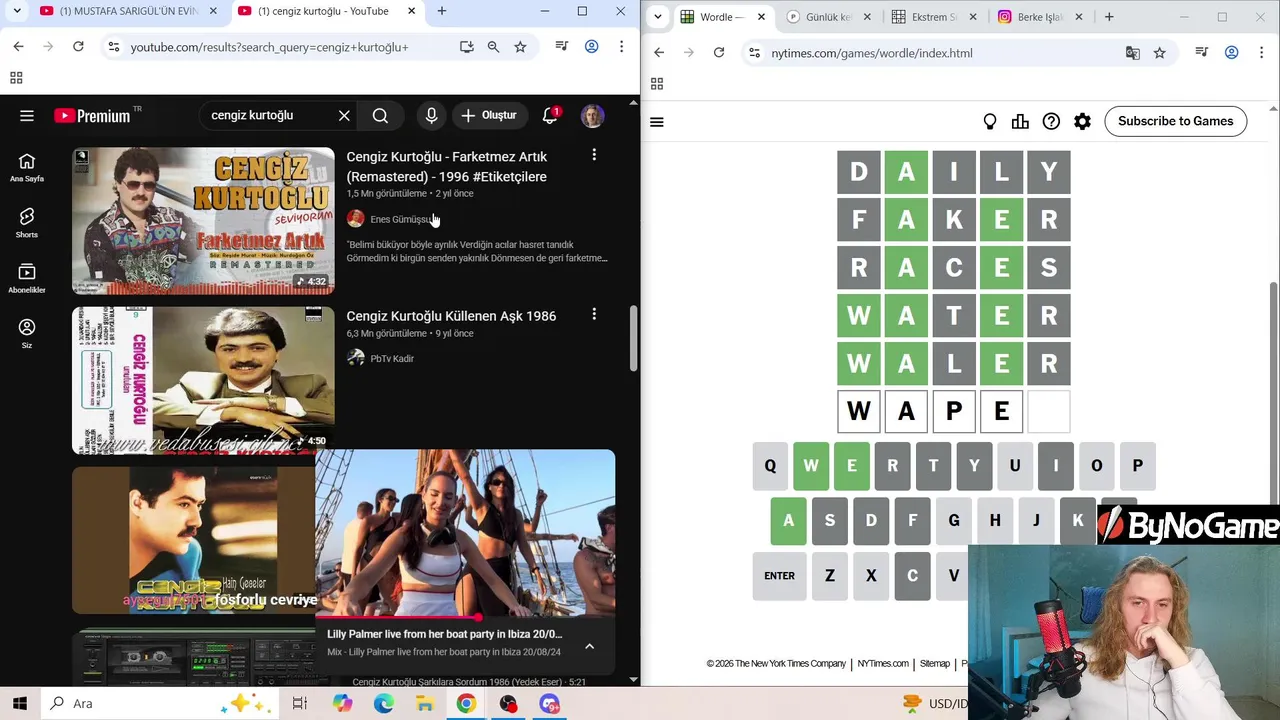Screen dimensions: 1280x720
Task: Bookmark the Wordle page with star icon
Action: 1160,53
